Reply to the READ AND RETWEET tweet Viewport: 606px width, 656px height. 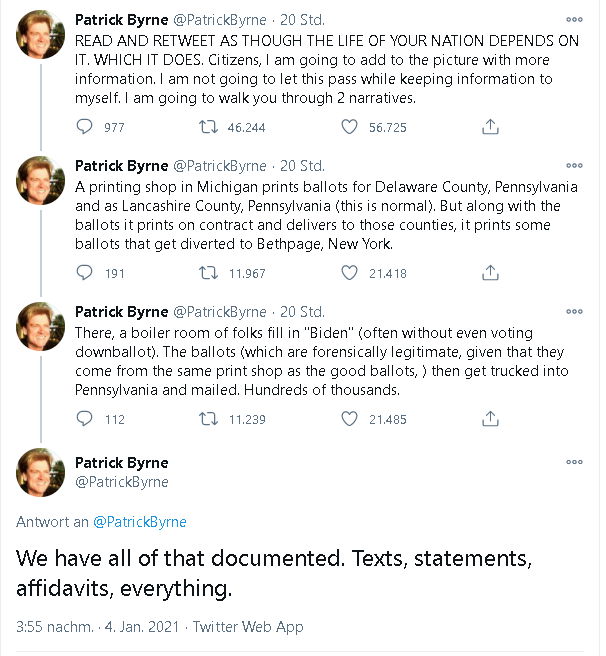[85, 127]
